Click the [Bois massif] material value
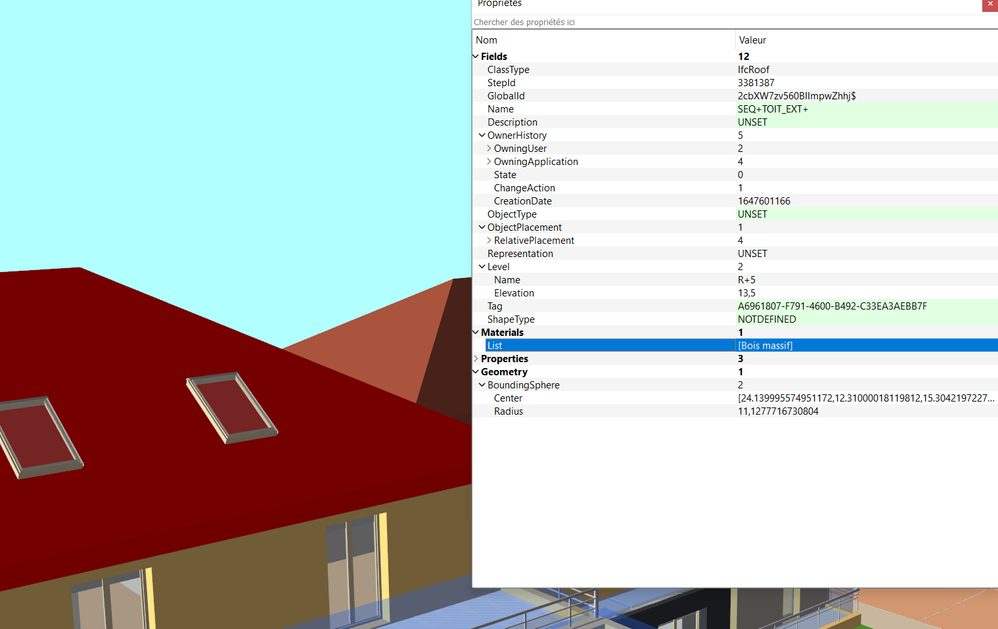Screen dimensions: 998x629 coord(765,346)
